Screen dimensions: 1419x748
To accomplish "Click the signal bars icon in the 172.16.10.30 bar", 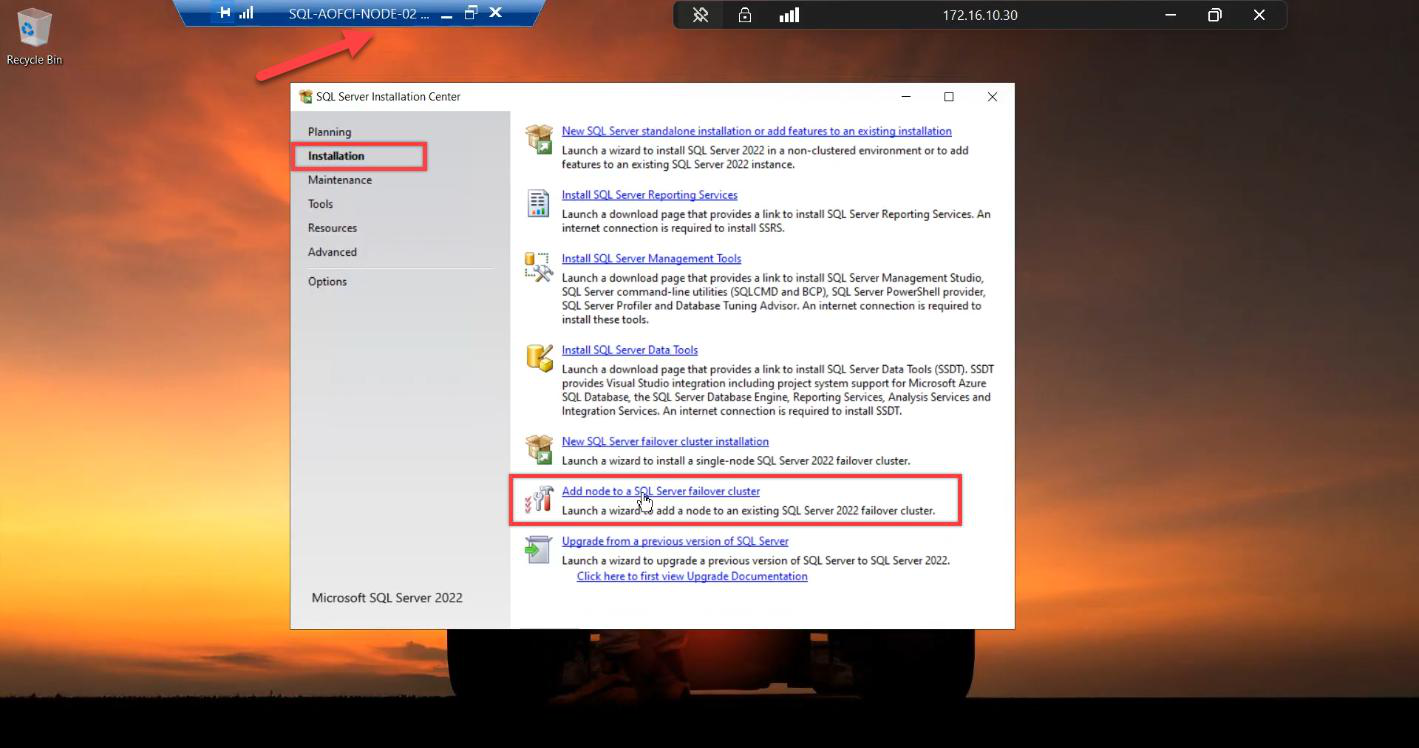I will point(789,15).
